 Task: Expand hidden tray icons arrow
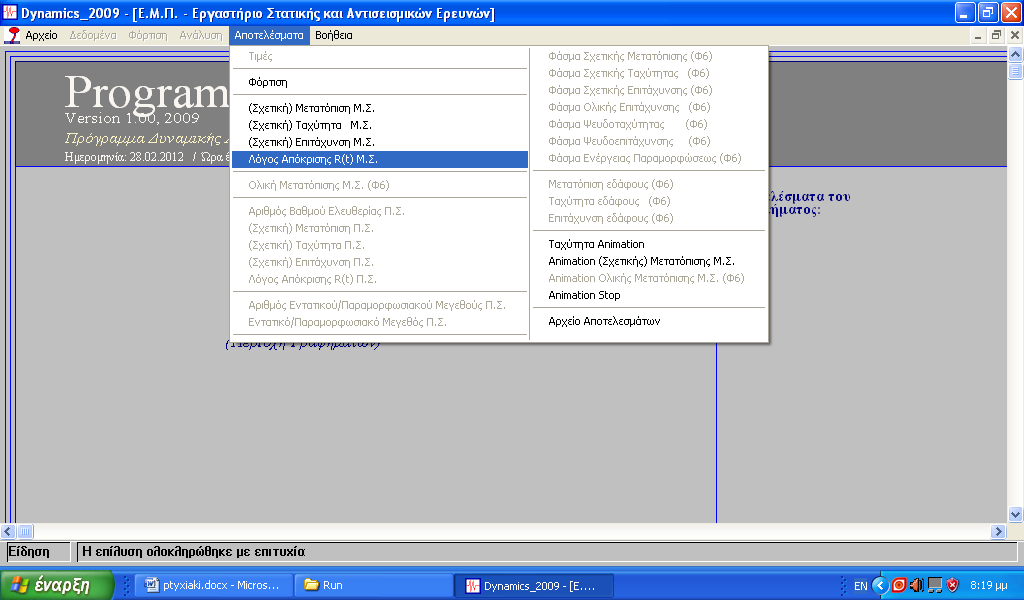[880, 585]
